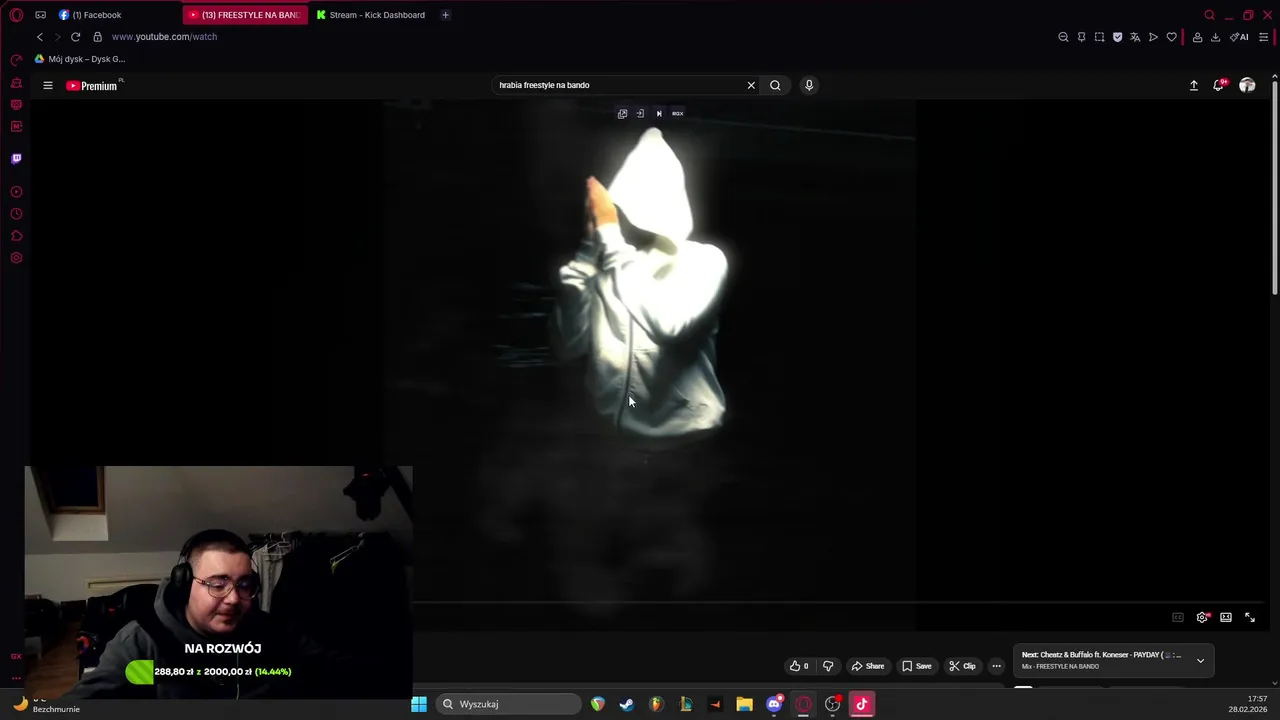Toggle subtitles CC in video player
1280x720 pixels.
pos(1178,617)
